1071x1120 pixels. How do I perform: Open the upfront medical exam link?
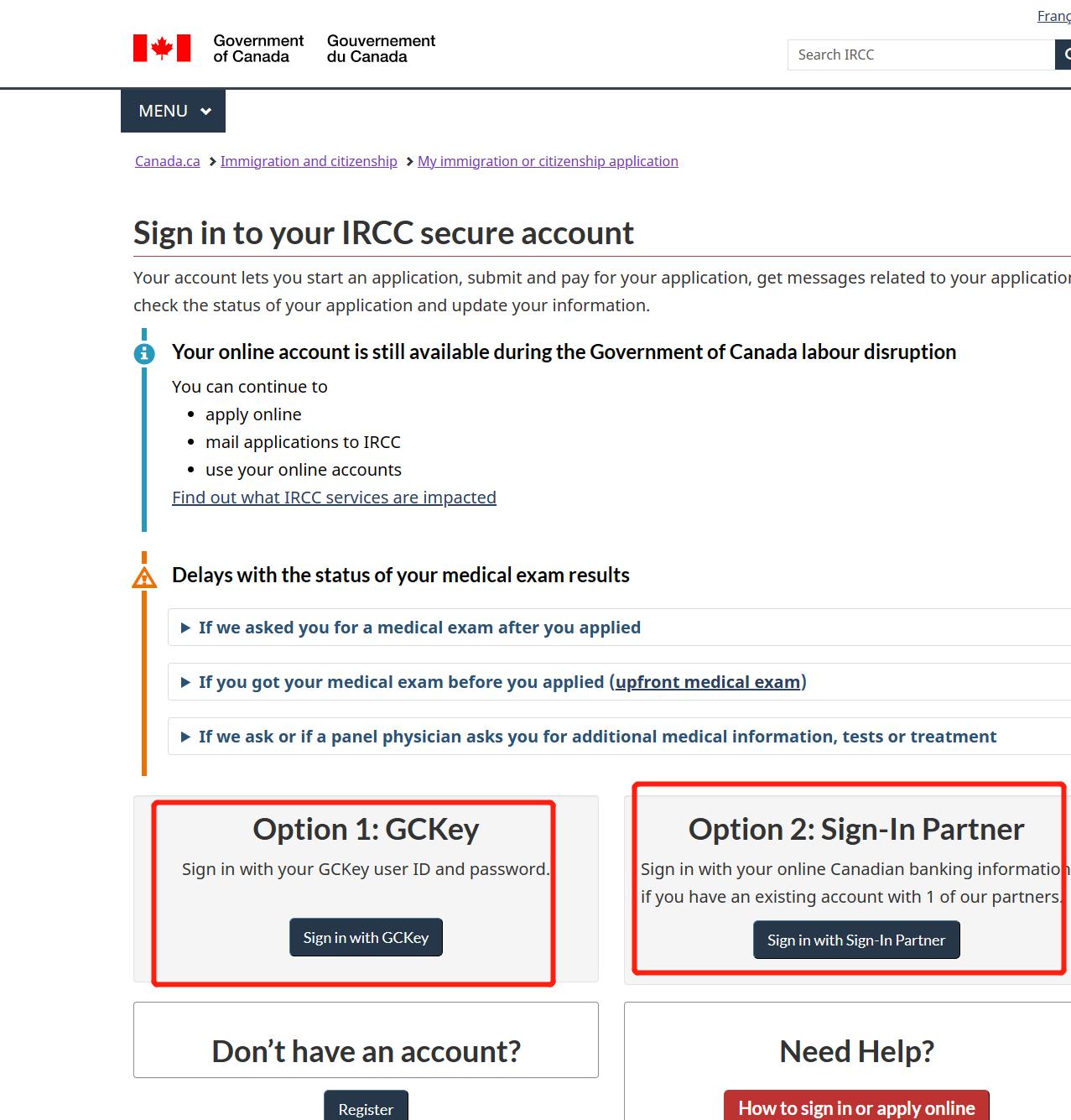click(x=708, y=682)
